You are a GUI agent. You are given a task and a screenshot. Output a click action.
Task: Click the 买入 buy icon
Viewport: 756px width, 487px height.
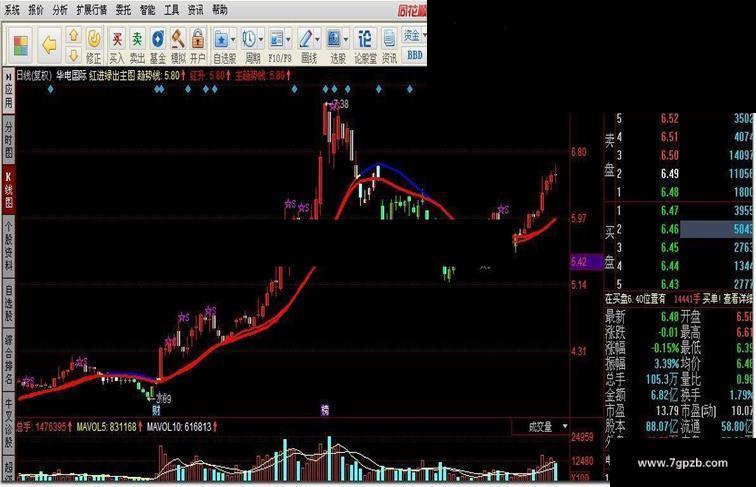point(116,46)
